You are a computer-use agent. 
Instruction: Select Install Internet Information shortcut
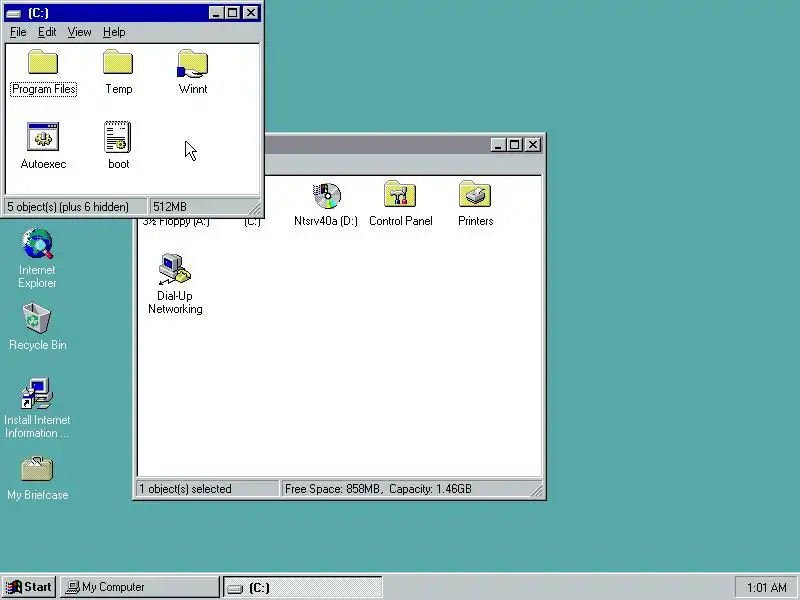tap(37, 408)
